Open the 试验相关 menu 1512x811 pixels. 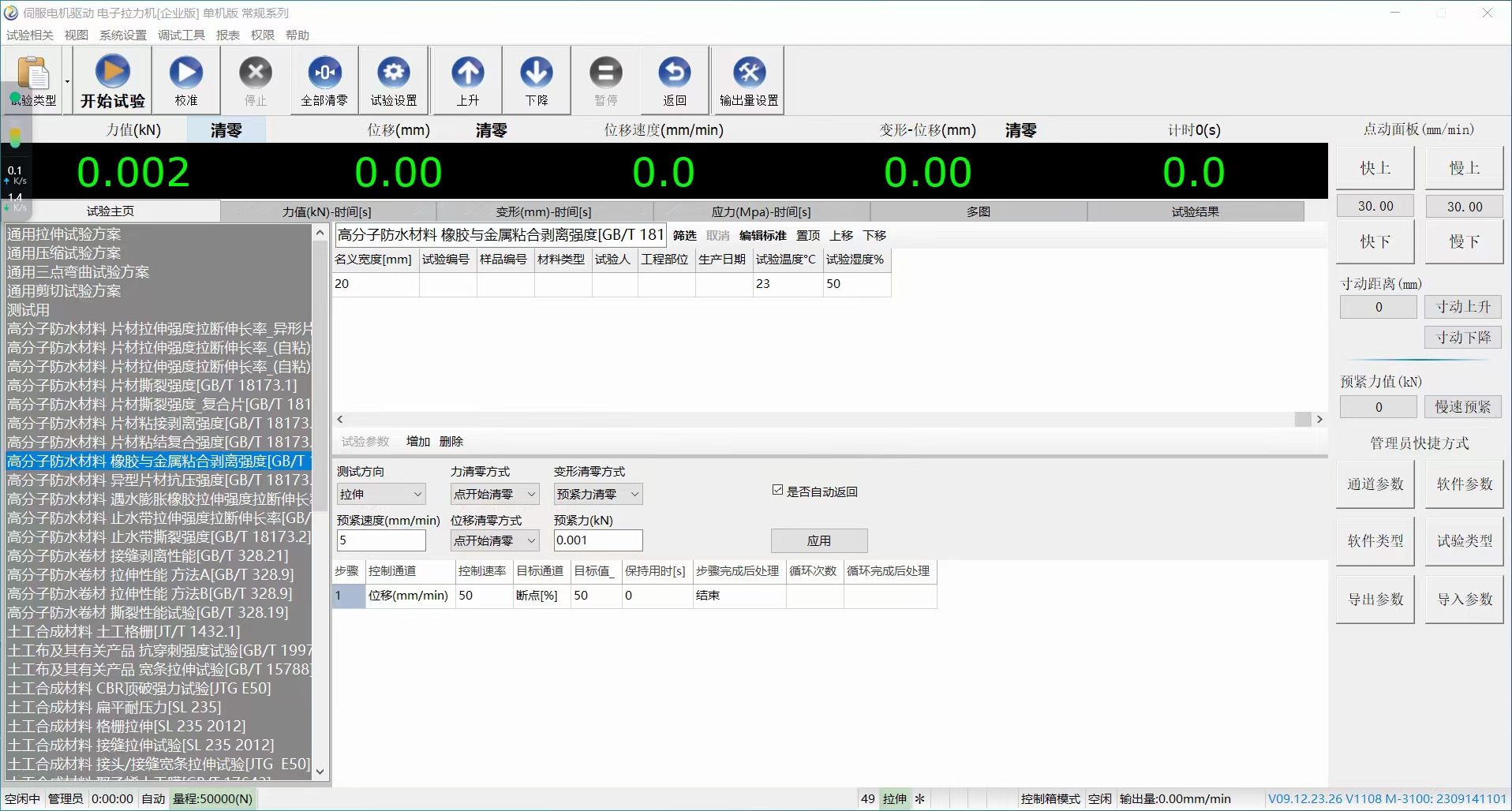point(30,35)
